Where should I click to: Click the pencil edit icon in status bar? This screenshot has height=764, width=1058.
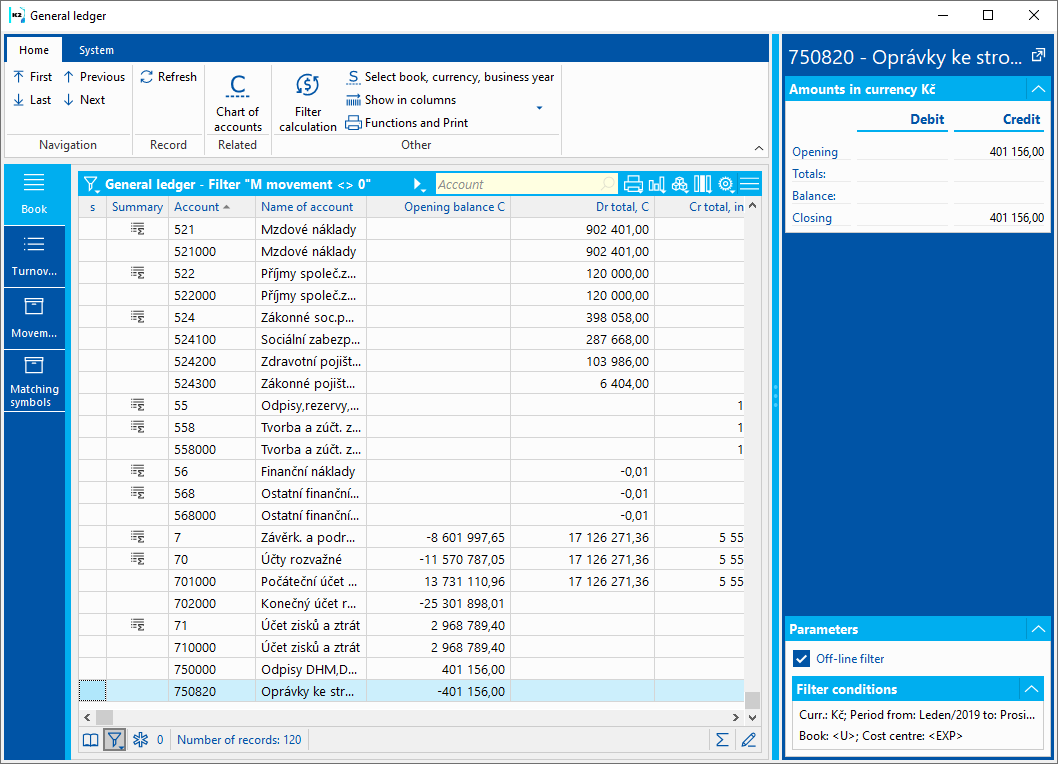tap(748, 740)
